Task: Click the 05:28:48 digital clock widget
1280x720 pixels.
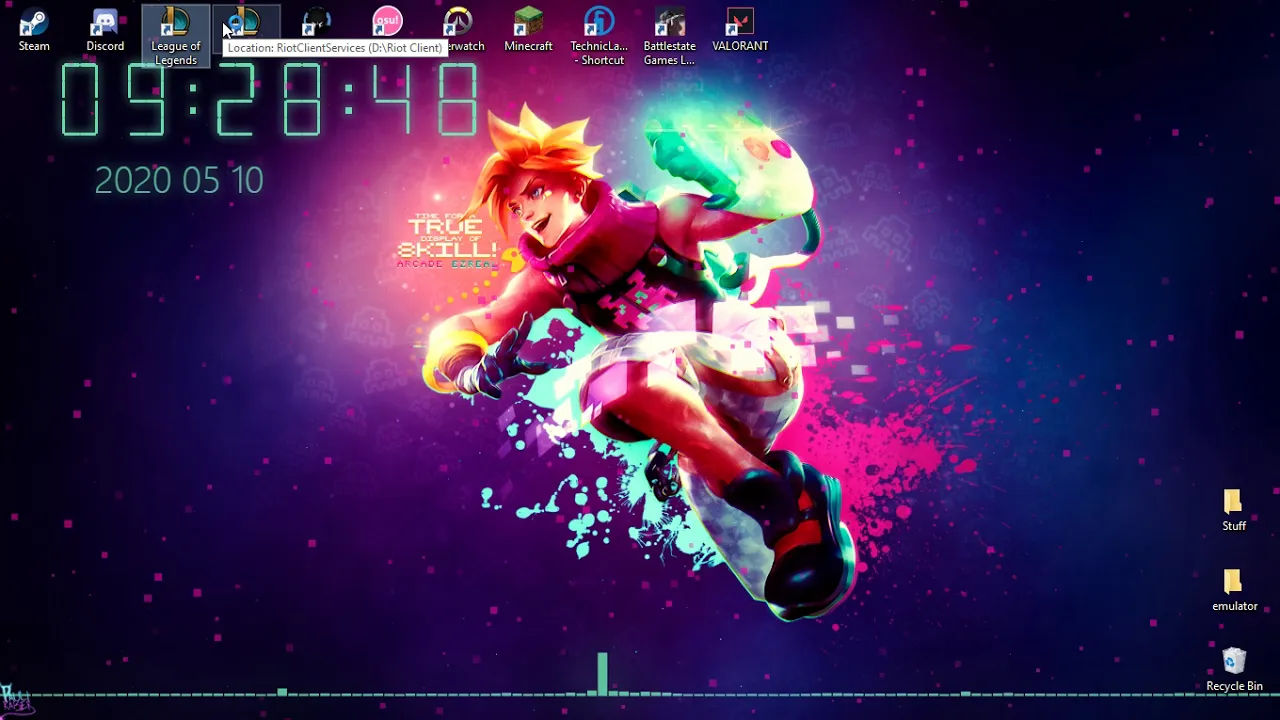Action: coord(270,100)
